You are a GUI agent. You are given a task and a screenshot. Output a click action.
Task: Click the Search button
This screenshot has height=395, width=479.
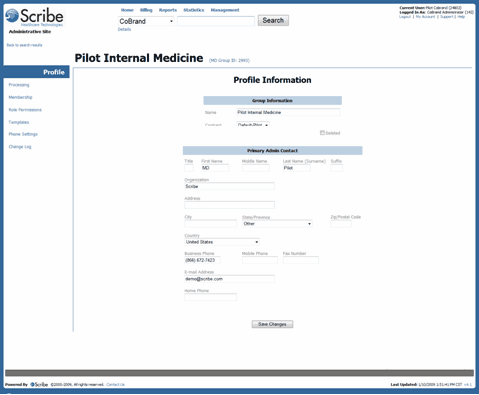pyautogui.click(x=273, y=20)
